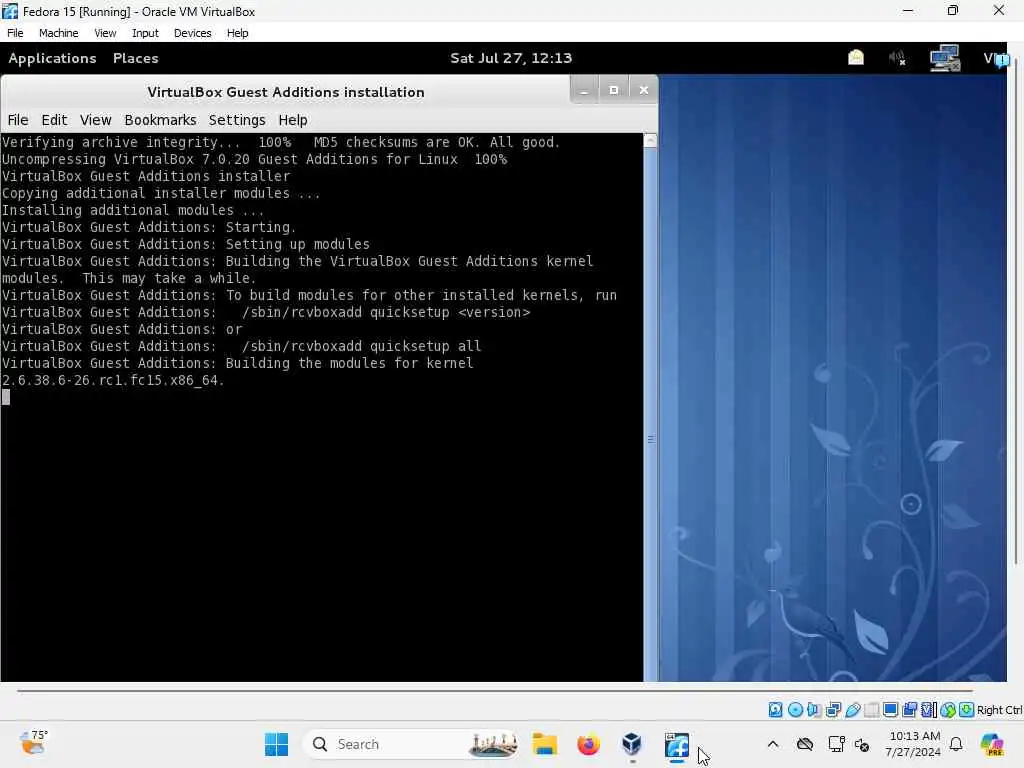The width and height of the screenshot is (1024, 768).
Task: Open terminal Settings menu
Action: tap(237, 120)
